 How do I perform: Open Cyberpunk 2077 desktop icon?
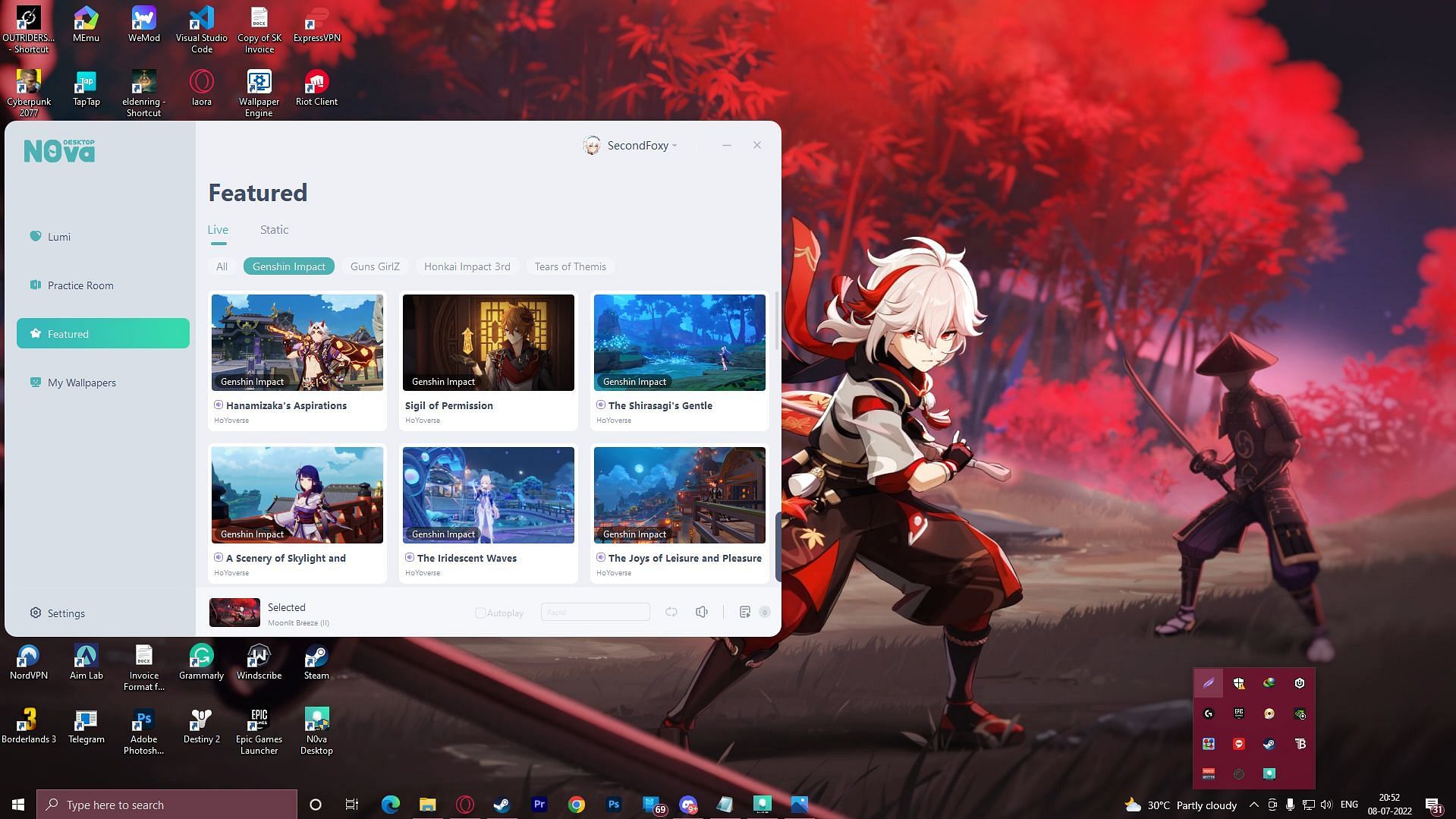coord(29,93)
